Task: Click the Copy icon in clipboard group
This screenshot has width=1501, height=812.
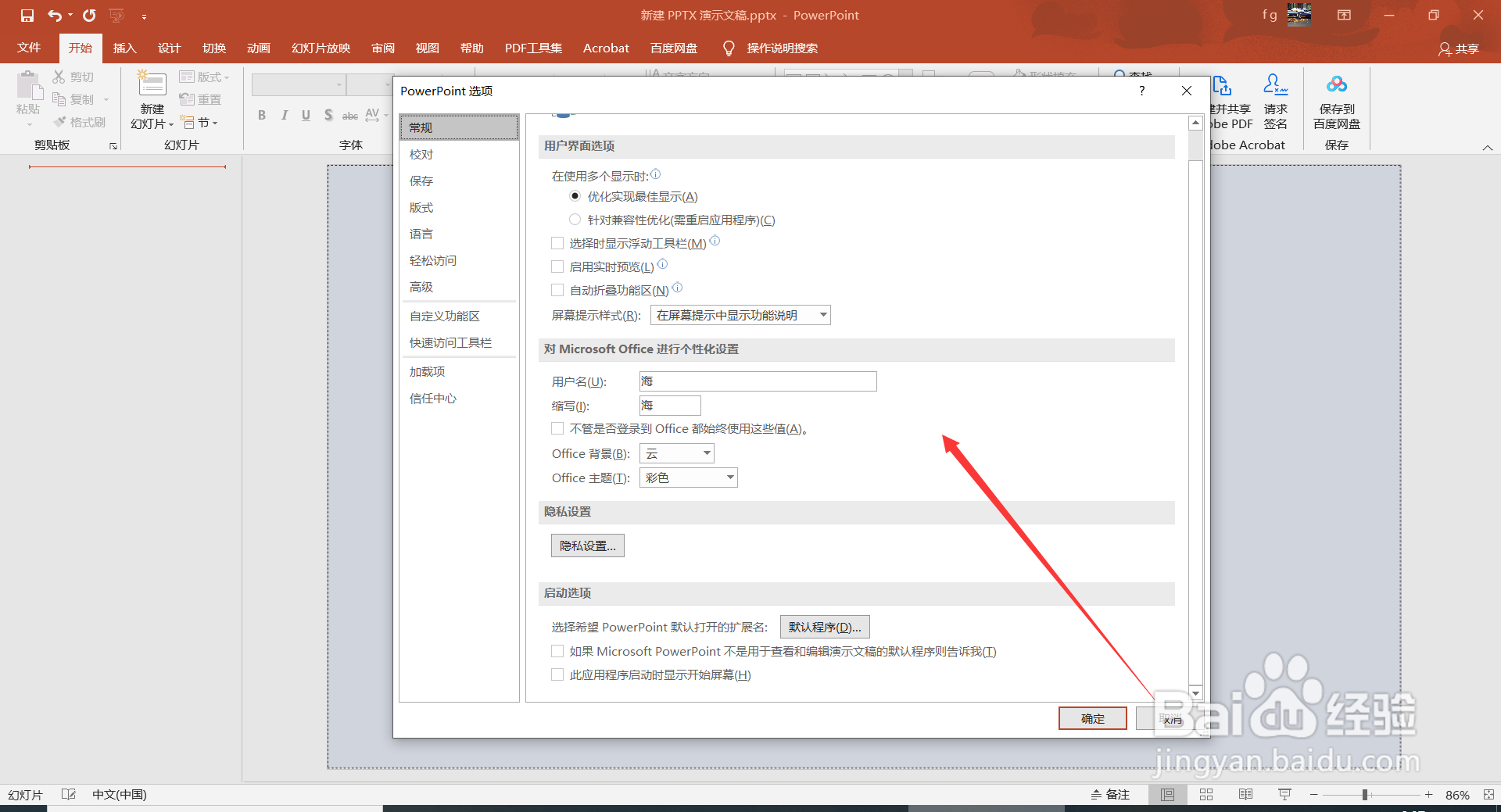Action: coord(59,99)
